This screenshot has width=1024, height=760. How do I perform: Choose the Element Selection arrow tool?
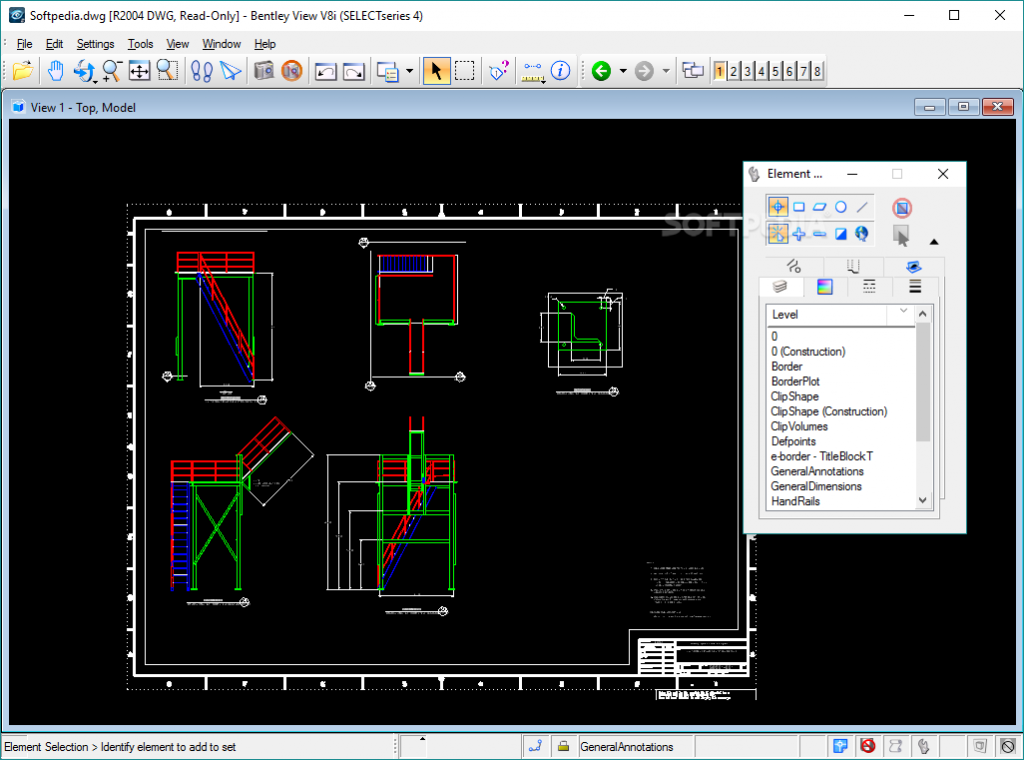coord(436,71)
